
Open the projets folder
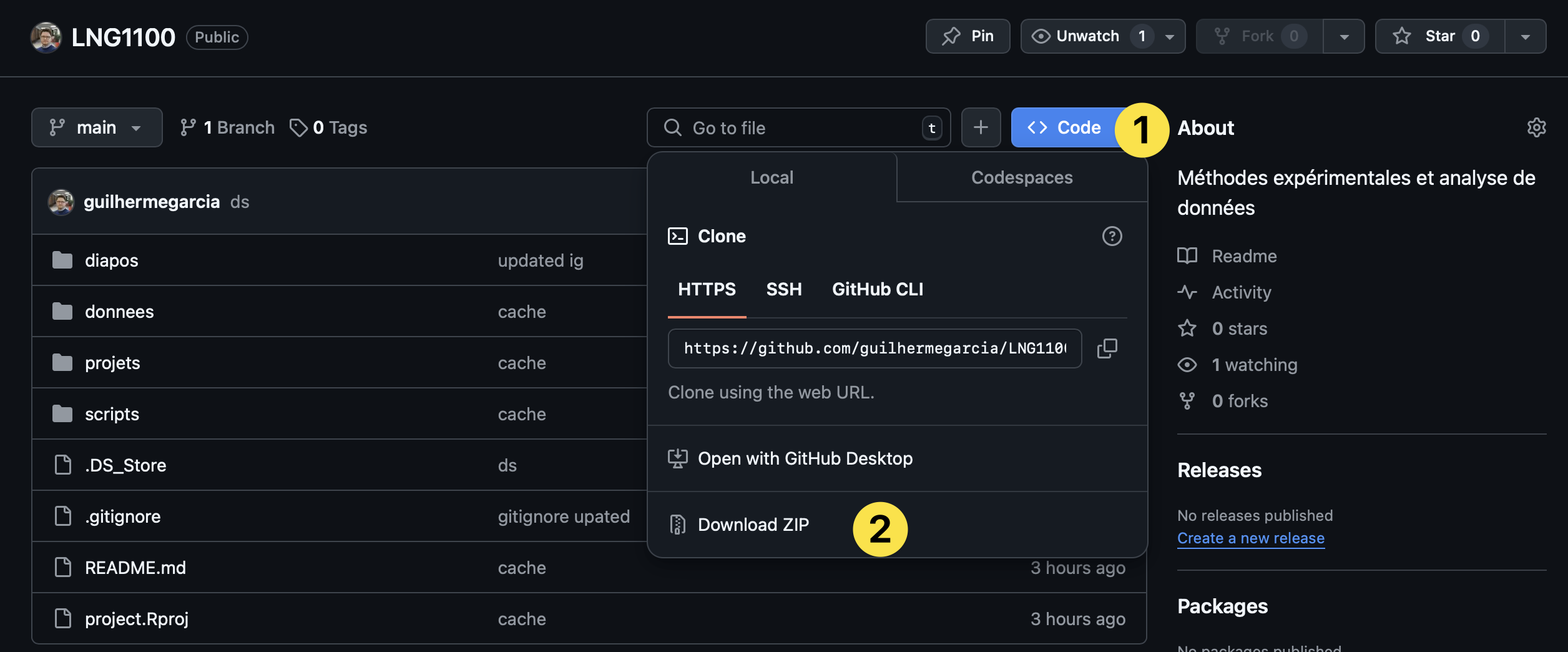click(x=112, y=363)
